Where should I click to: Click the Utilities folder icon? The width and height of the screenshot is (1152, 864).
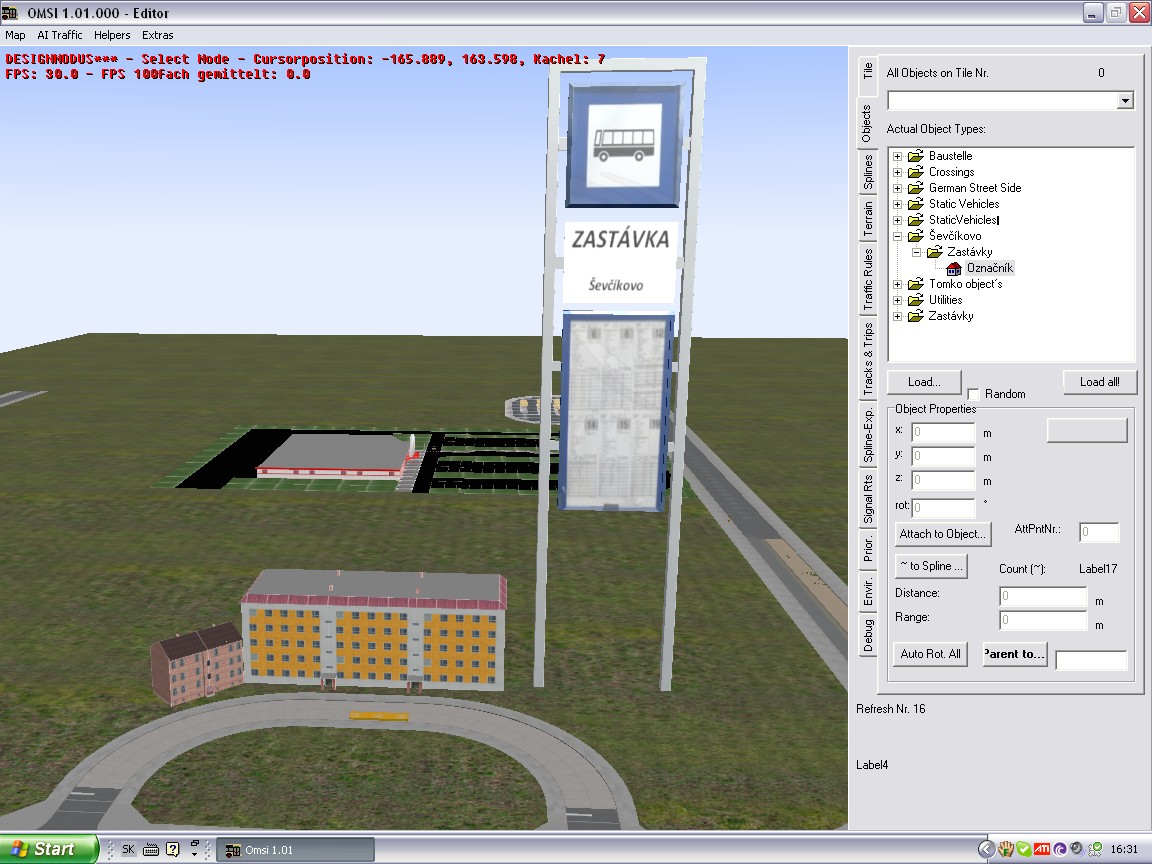(x=915, y=300)
